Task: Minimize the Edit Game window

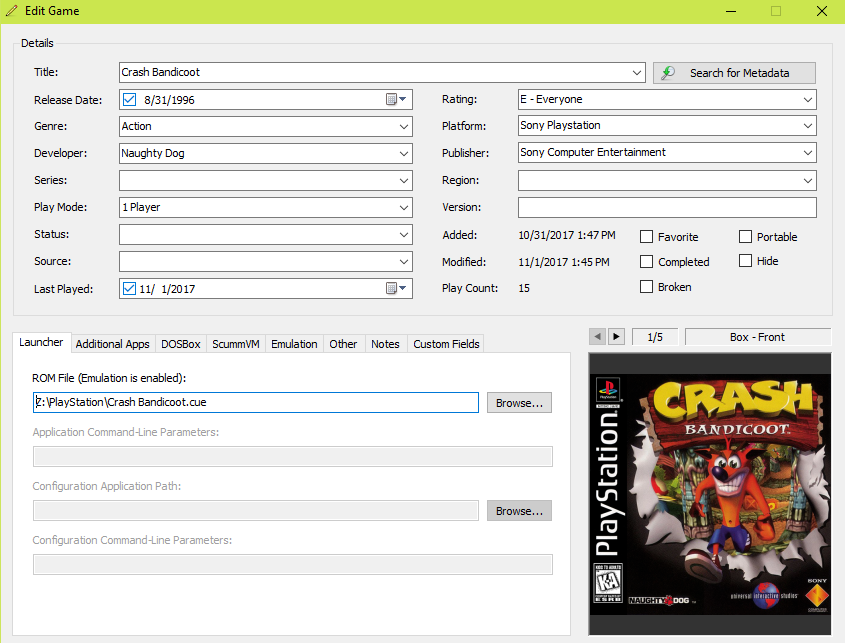Action: click(731, 11)
